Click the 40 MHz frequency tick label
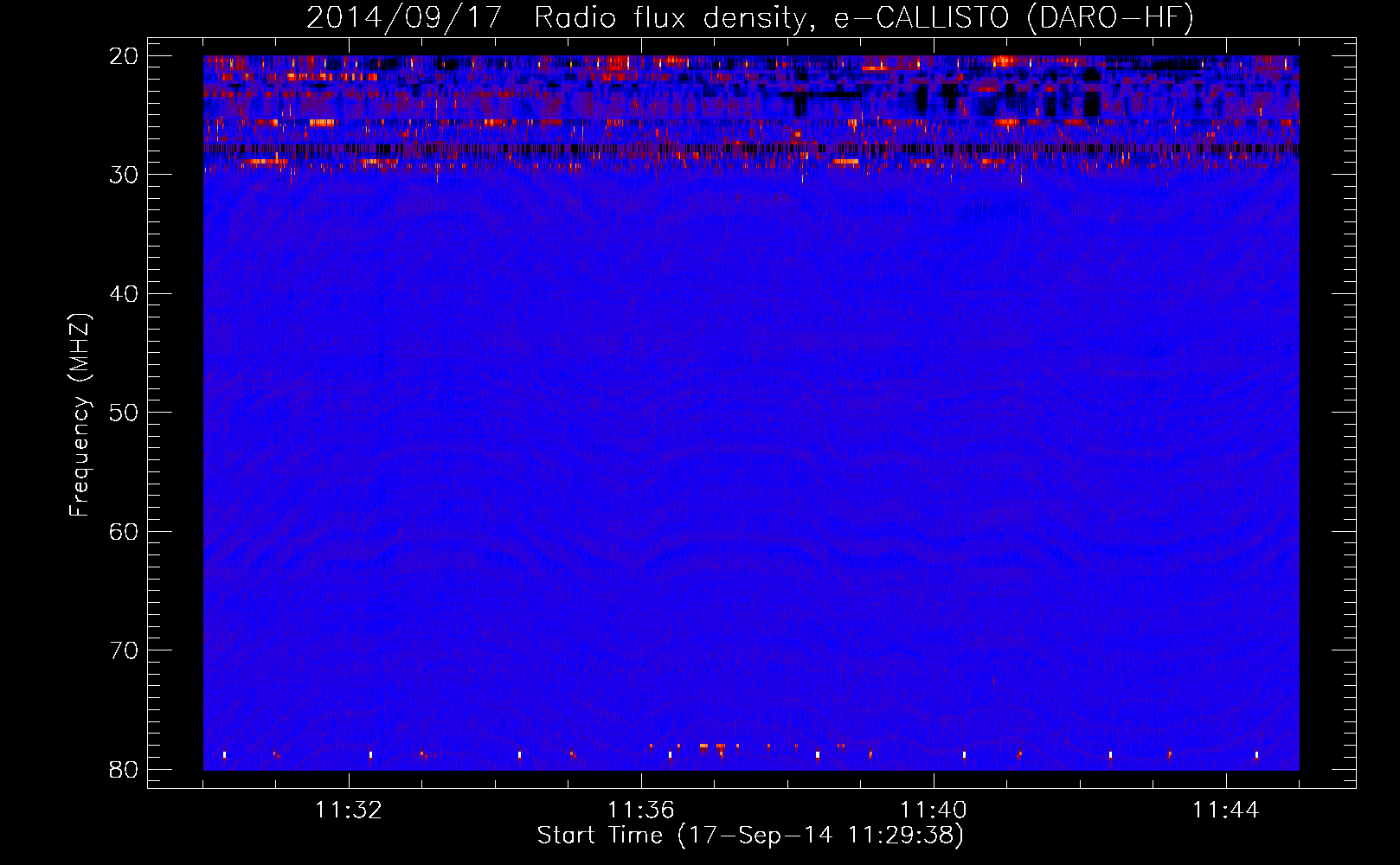This screenshot has height=865, width=1400. [125, 294]
